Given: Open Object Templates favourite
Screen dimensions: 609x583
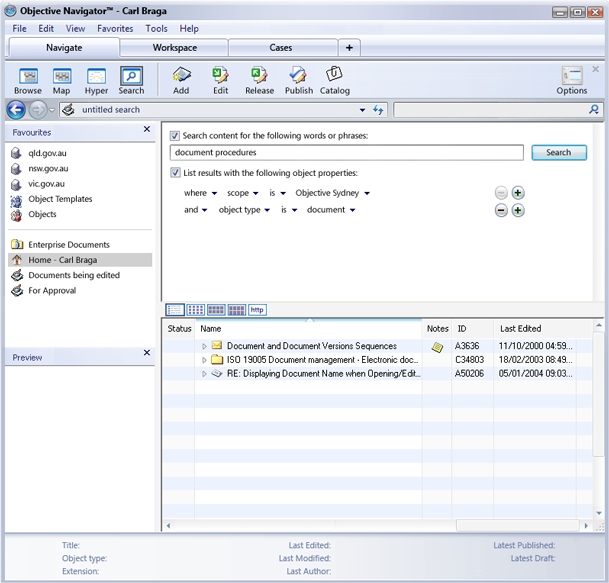Looking at the screenshot, I should point(60,199).
